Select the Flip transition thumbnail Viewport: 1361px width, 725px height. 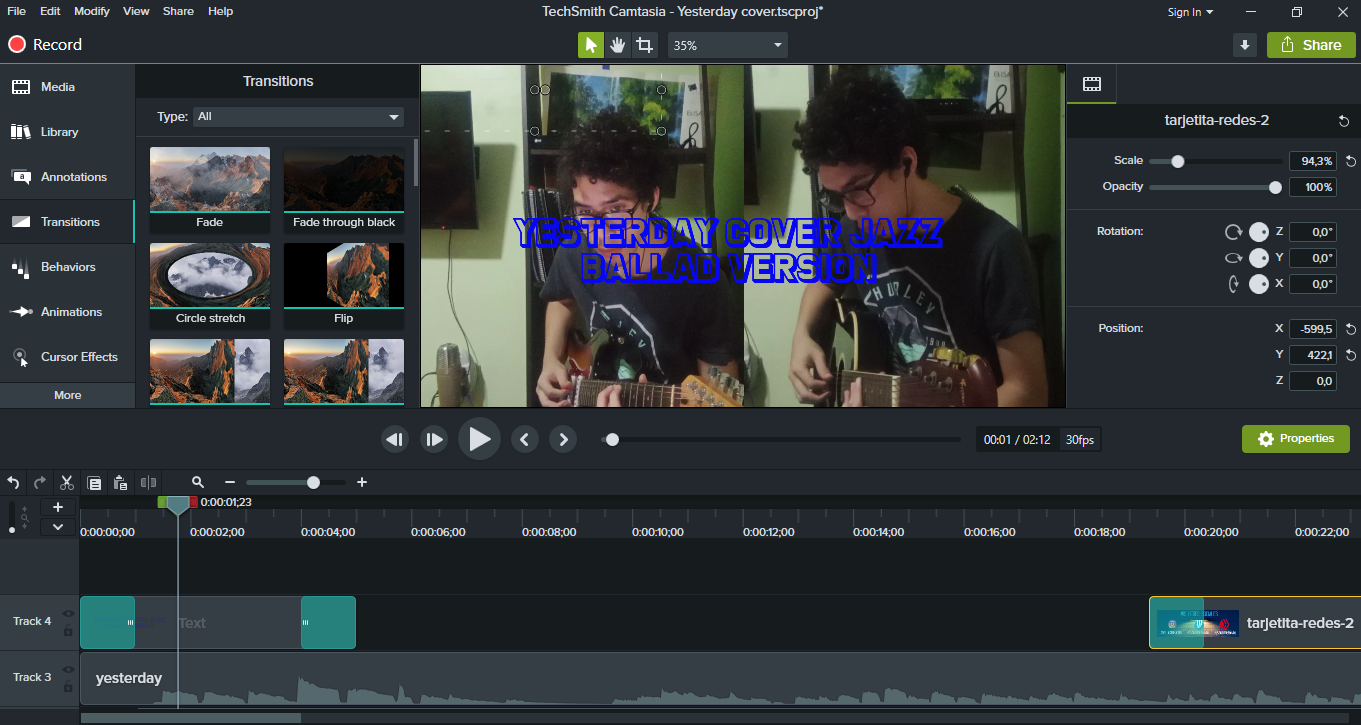click(344, 285)
